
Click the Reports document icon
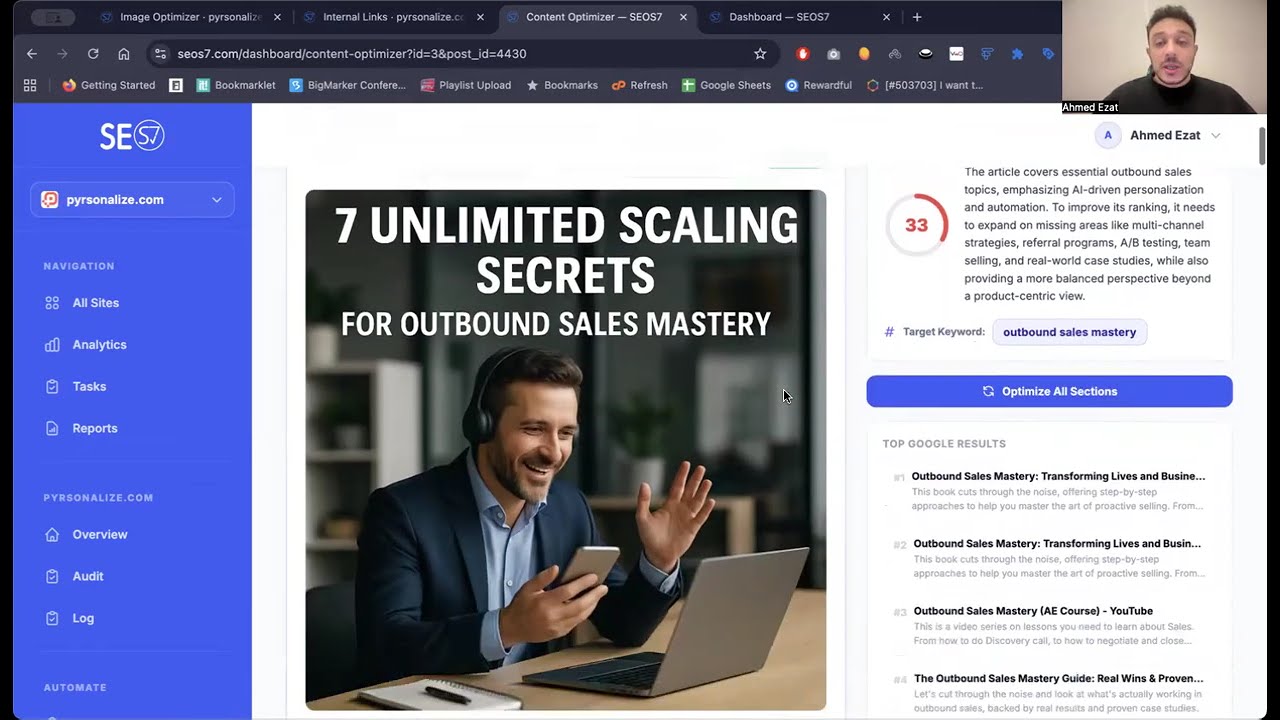[x=52, y=429]
